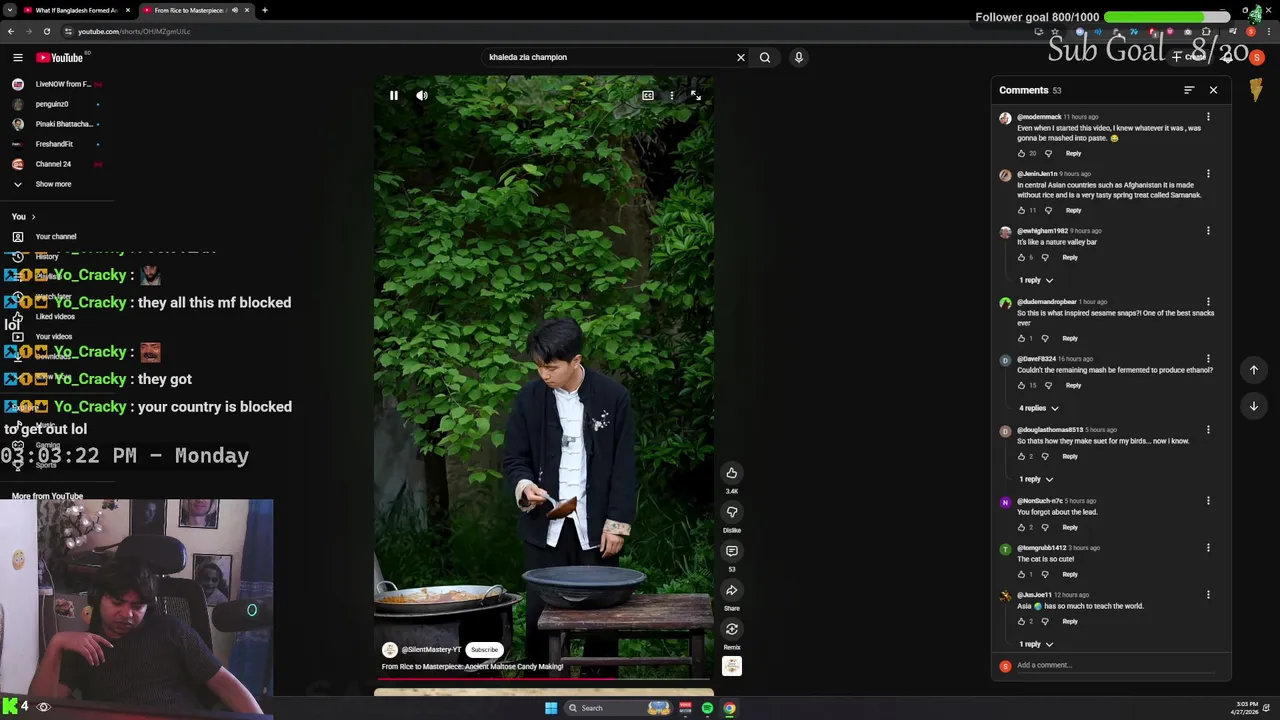Like @douglasthomas8513's comment
The width and height of the screenshot is (1280, 720).
coord(1021,457)
